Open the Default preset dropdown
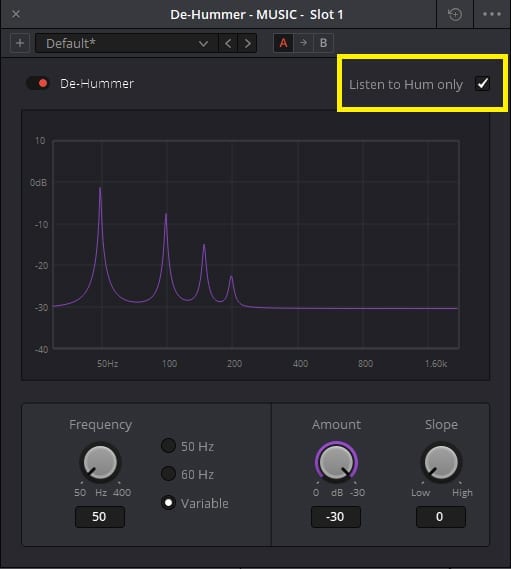 point(127,44)
